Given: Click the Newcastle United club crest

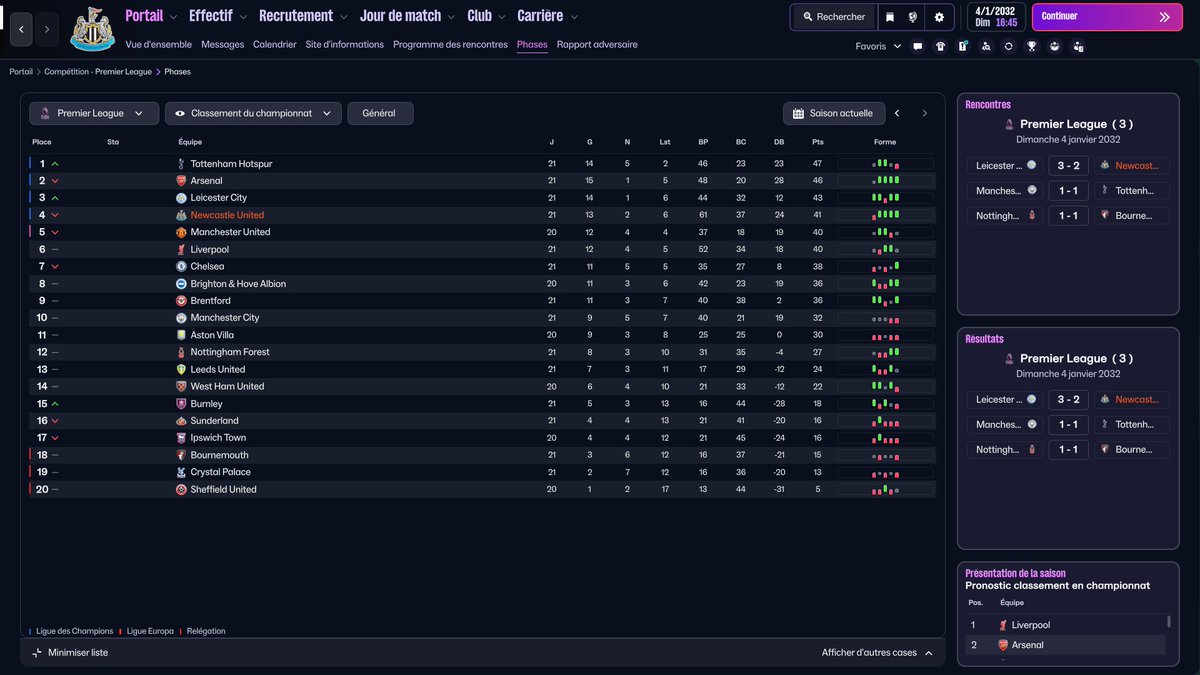Looking at the screenshot, I should click(x=92, y=30).
